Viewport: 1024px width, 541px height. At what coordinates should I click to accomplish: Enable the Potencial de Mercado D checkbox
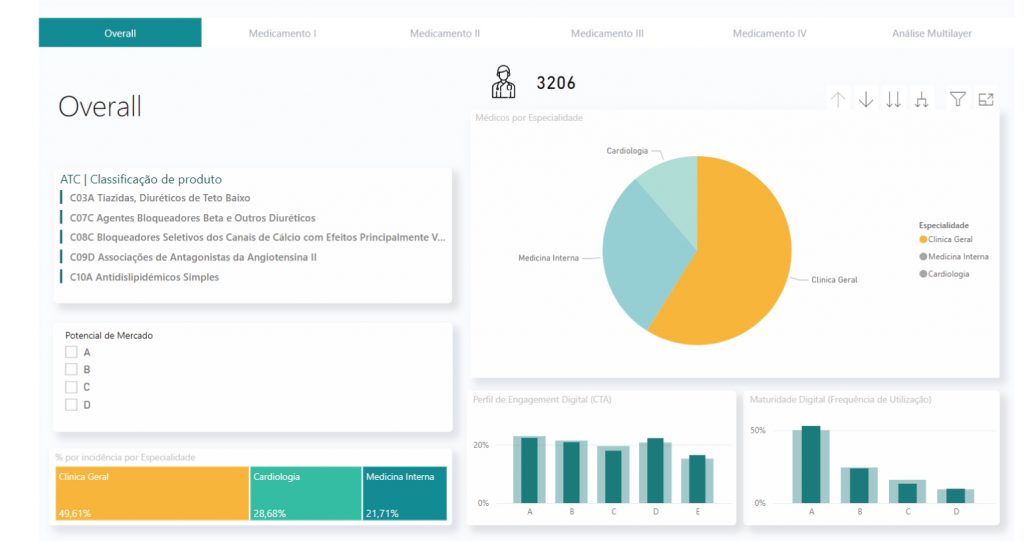71,405
